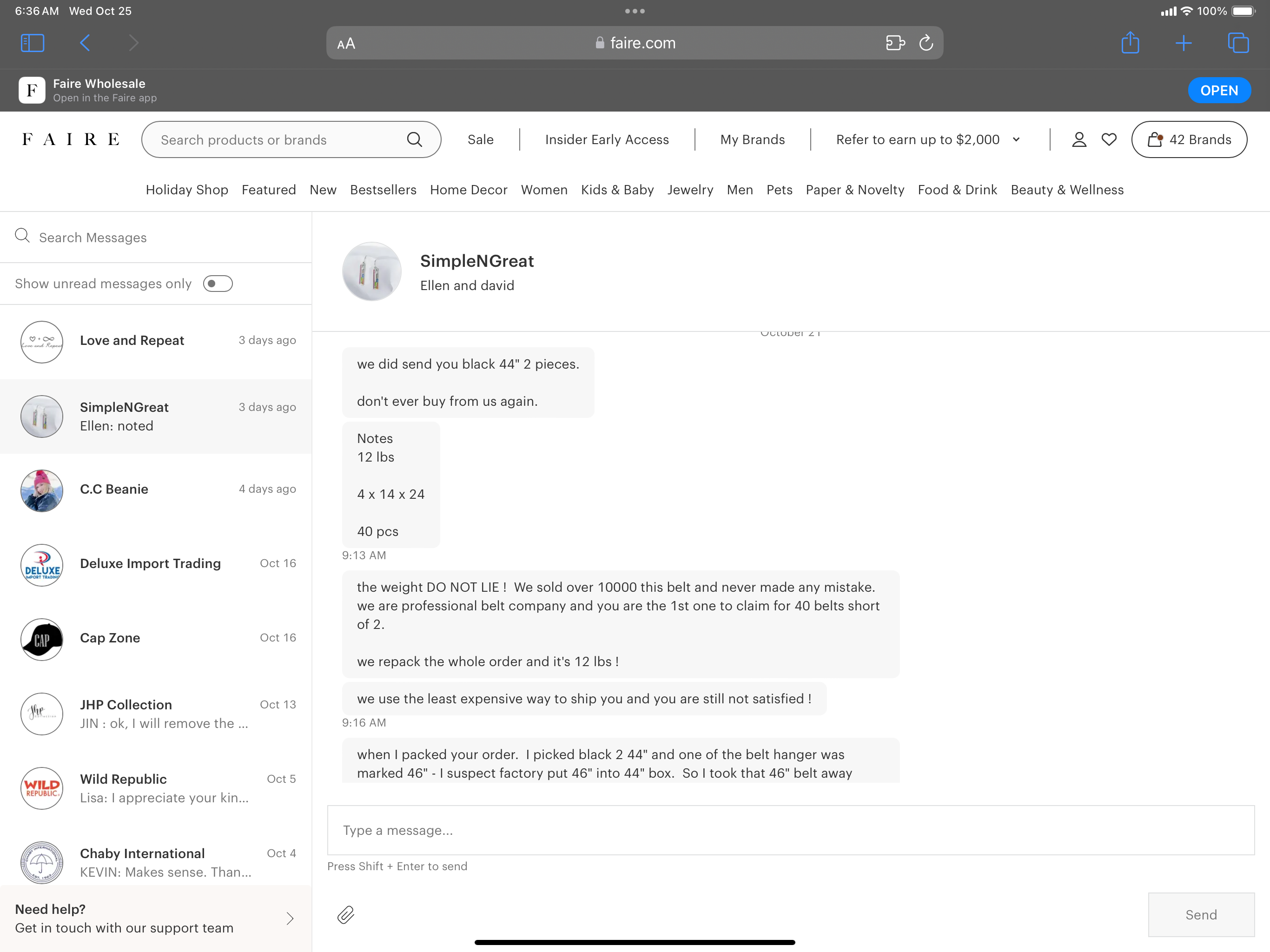Screen dimensions: 1270x952
Task: Click the attach file paperclip icon
Action: point(346,915)
